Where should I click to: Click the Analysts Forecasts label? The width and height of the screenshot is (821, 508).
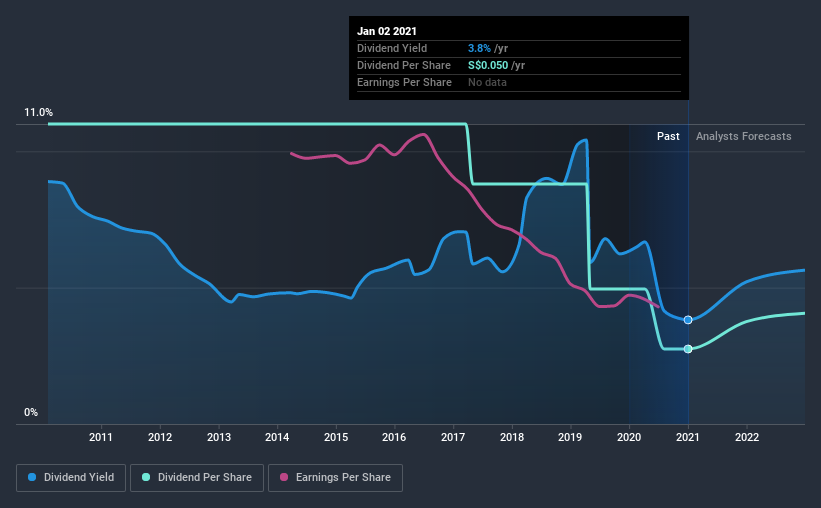tap(744, 136)
